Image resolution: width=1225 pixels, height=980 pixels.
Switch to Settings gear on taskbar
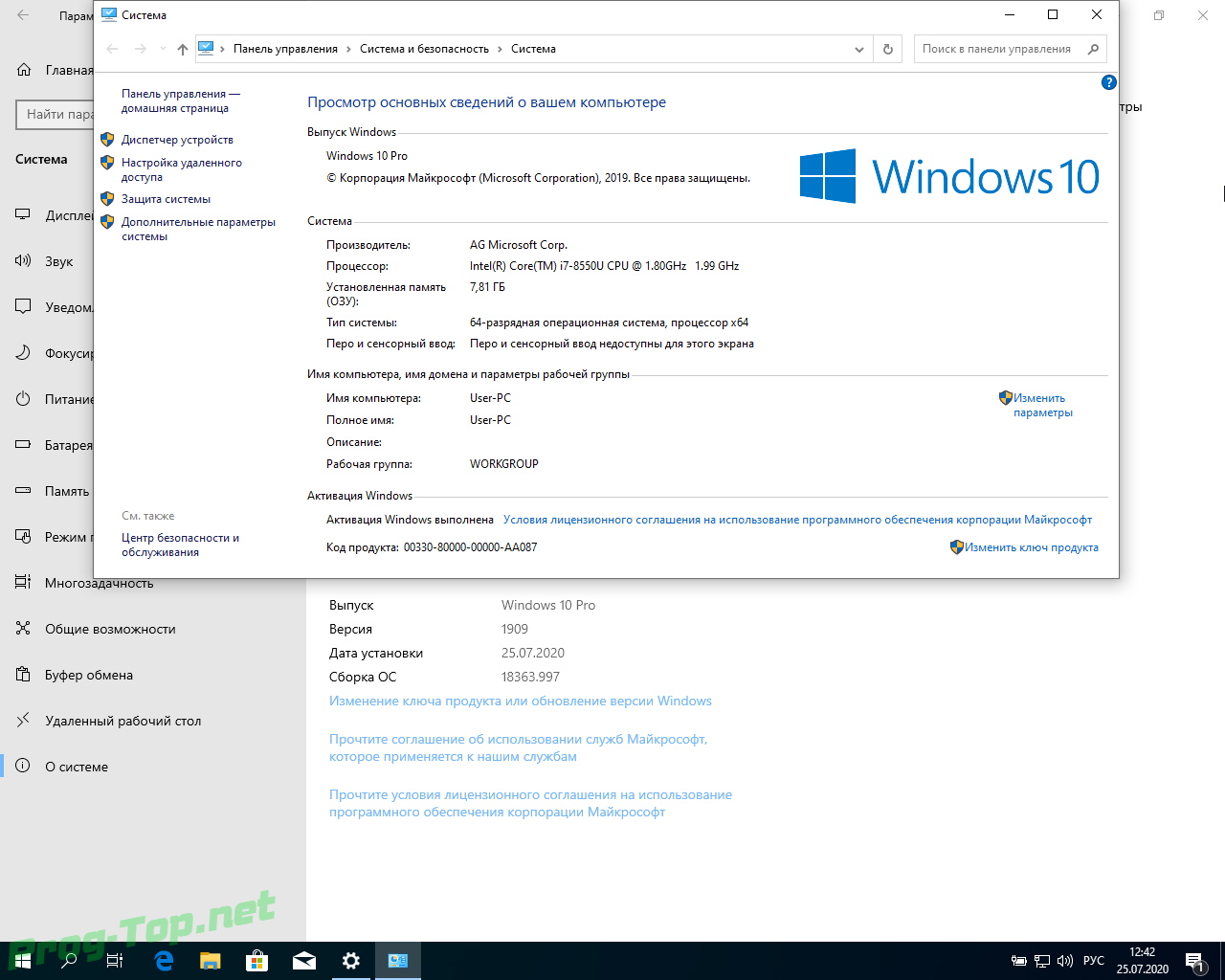[351, 960]
